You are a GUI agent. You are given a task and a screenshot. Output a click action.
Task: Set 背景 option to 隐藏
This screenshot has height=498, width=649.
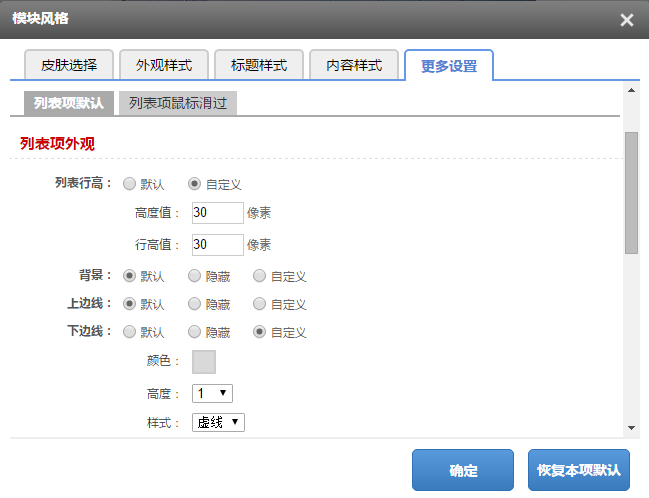195,275
